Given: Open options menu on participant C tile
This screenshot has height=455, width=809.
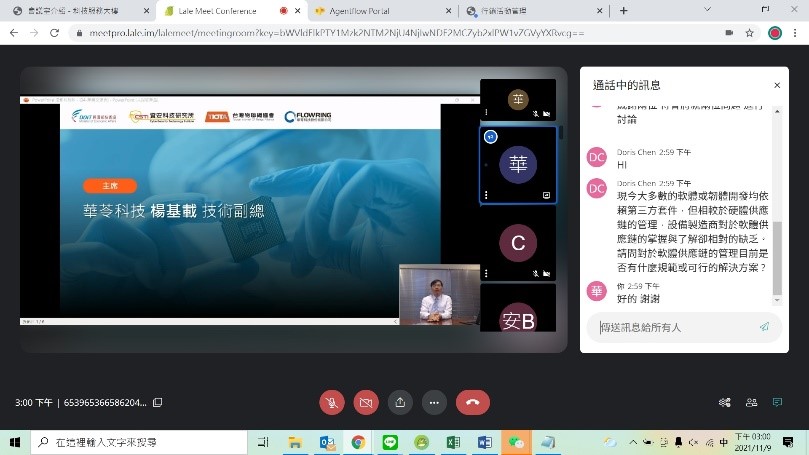Looking at the screenshot, I should click(x=486, y=273).
